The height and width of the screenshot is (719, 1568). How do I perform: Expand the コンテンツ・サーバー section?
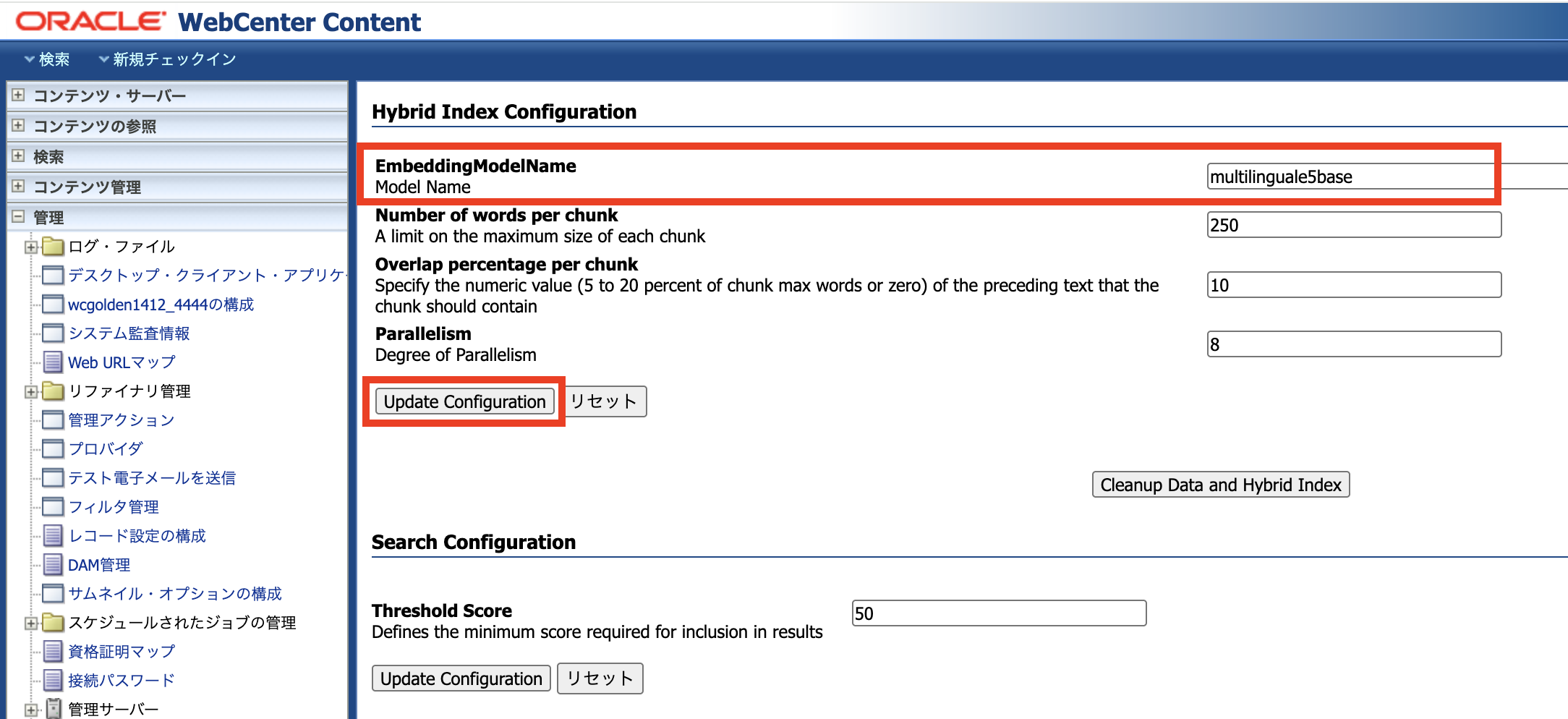pos(18,95)
